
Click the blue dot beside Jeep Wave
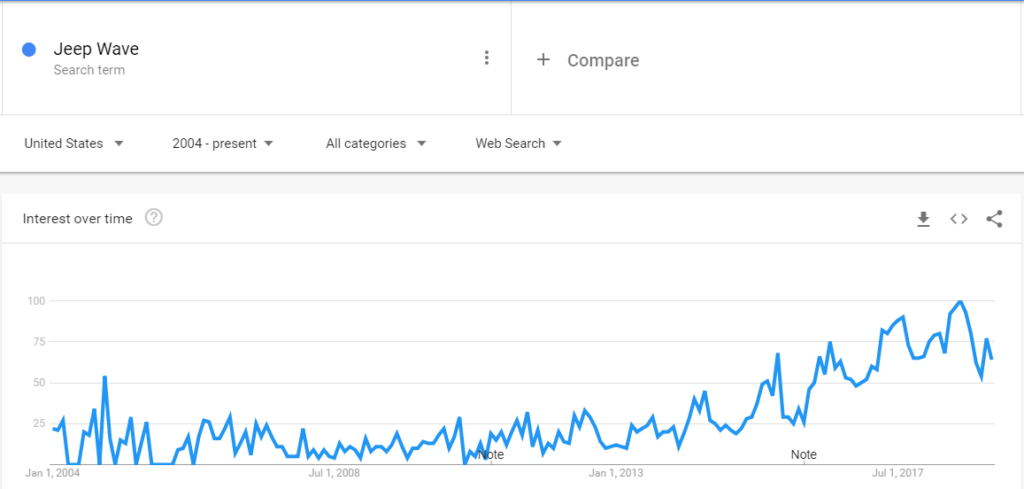tap(29, 50)
